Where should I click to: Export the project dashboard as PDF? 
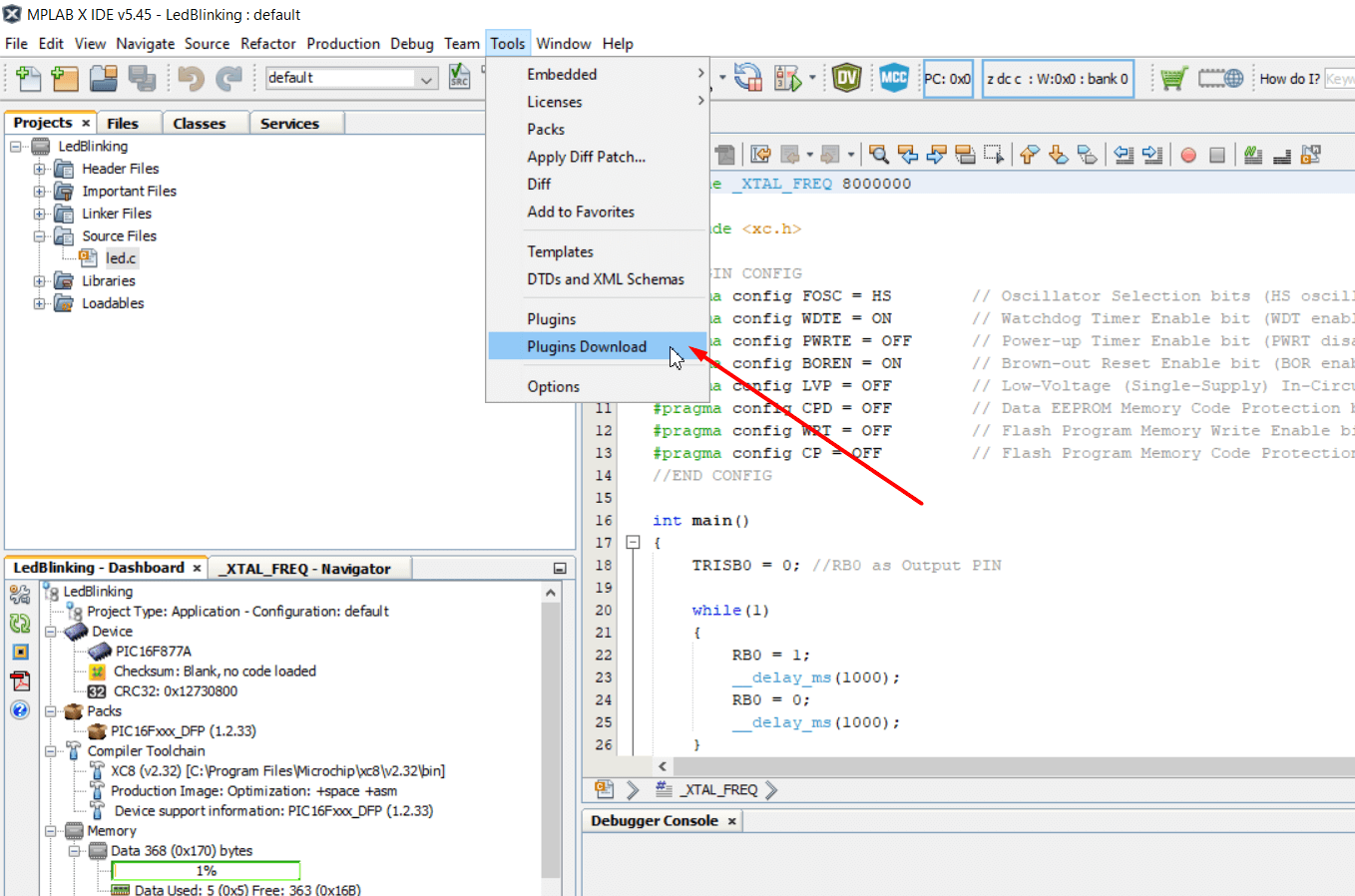19,681
